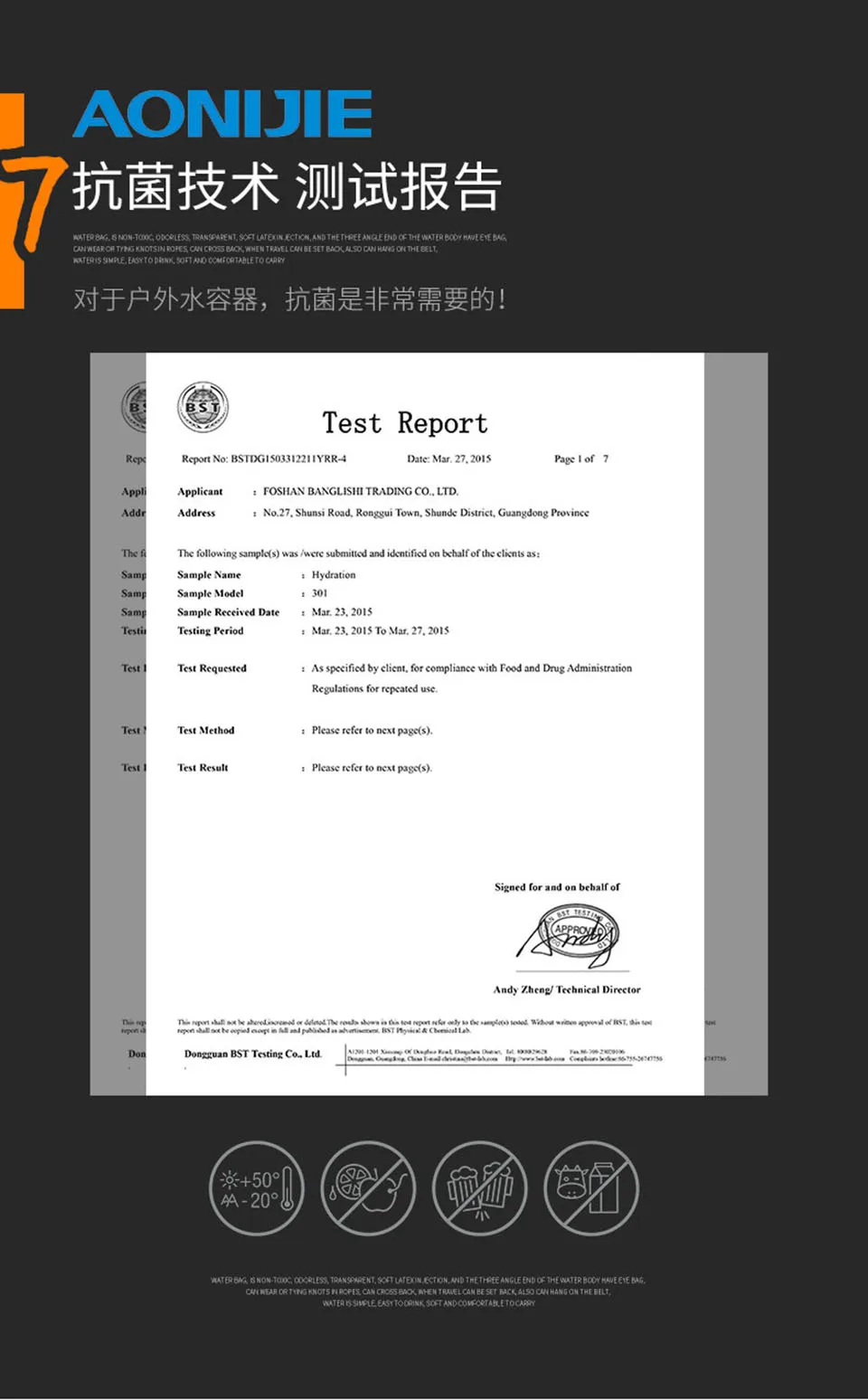The height and width of the screenshot is (1400, 868).
Task: Click the '对于户外水容器，抗菌是非常需要的!' subtitle
Action: click(289, 298)
